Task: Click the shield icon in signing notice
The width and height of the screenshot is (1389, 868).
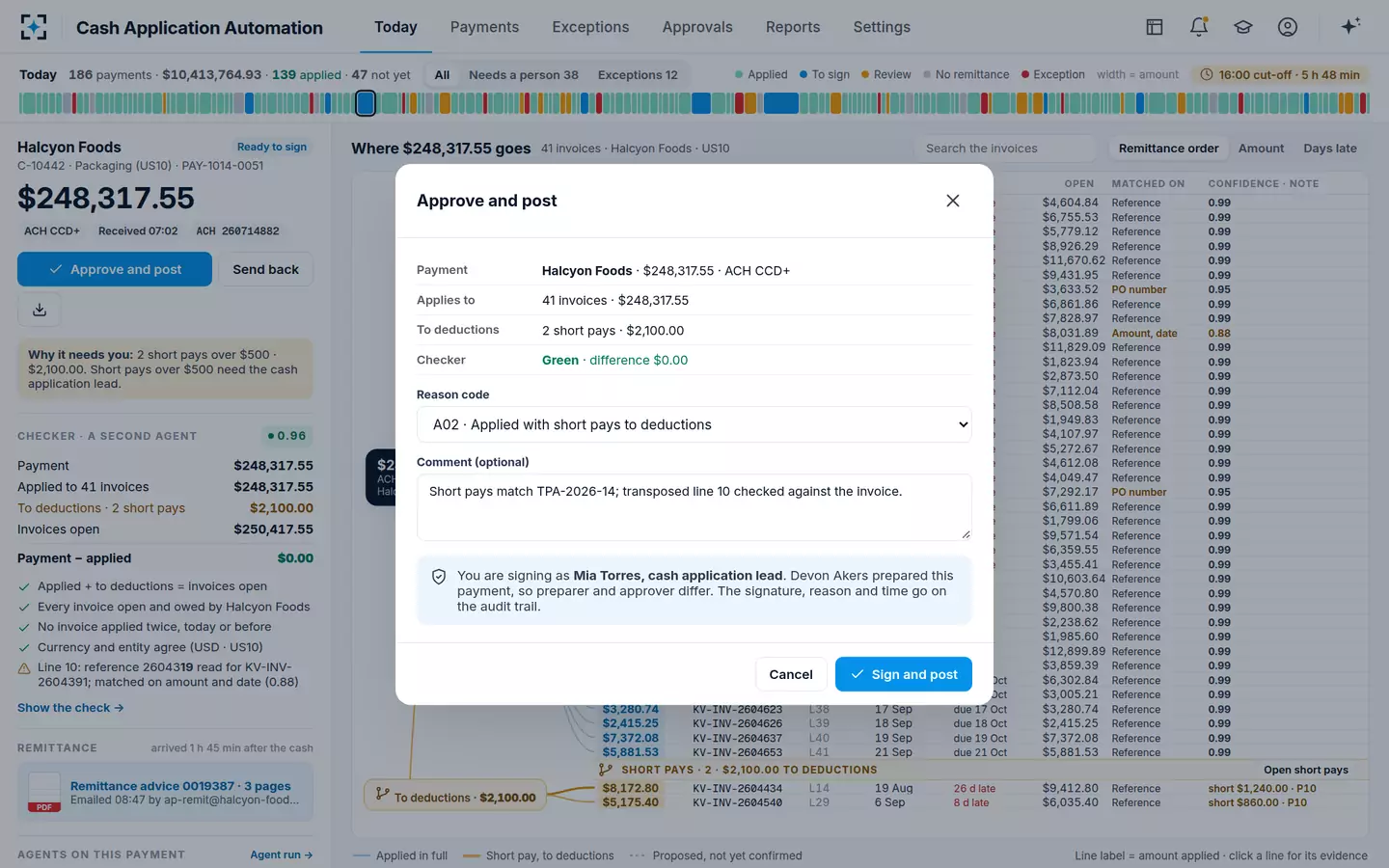Action: tap(439, 577)
